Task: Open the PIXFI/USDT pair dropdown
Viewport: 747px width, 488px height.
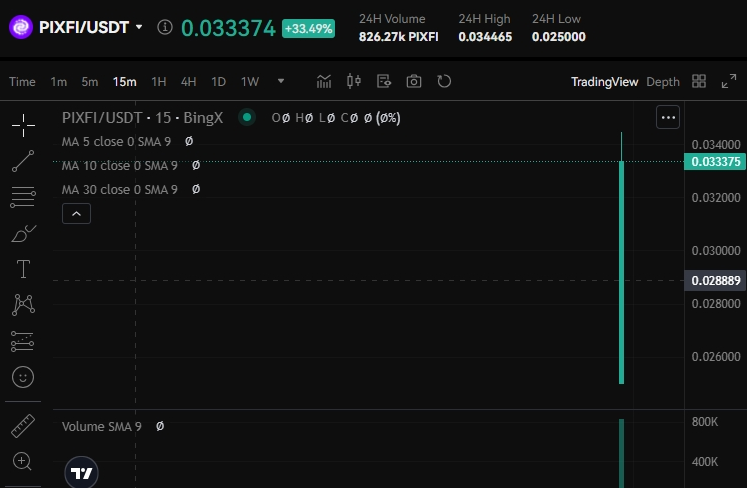Action: 139,27
